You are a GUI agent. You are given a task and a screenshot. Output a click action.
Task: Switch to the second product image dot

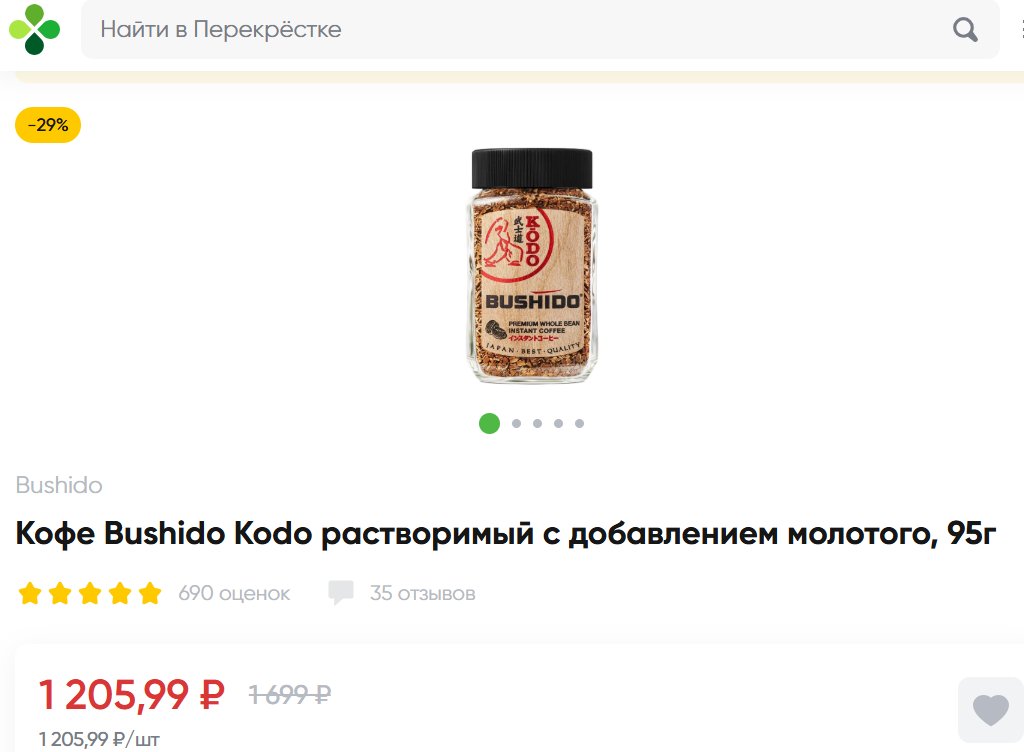[x=517, y=424]
